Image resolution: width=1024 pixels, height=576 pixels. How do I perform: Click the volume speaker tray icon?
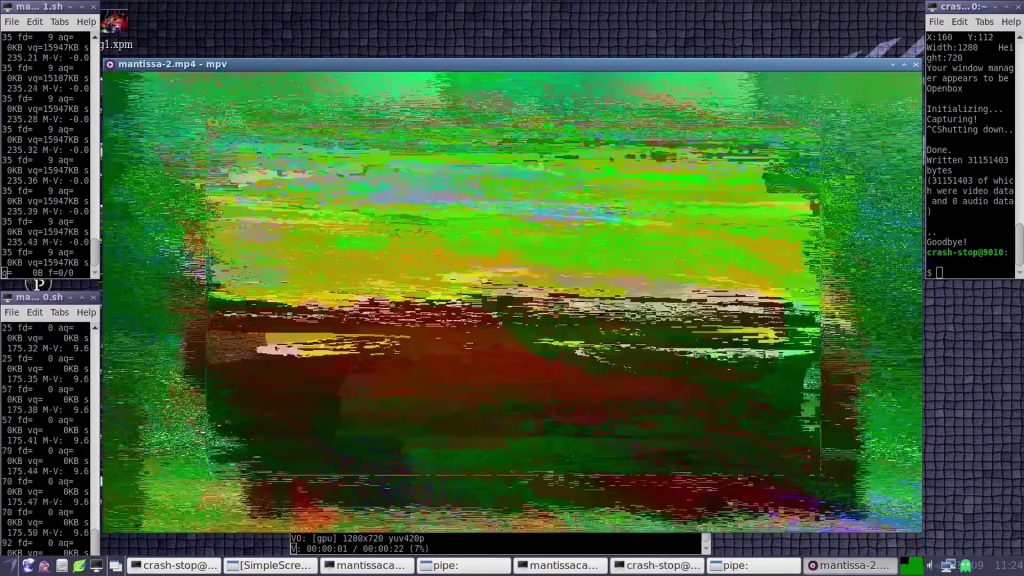coord(930,566)
